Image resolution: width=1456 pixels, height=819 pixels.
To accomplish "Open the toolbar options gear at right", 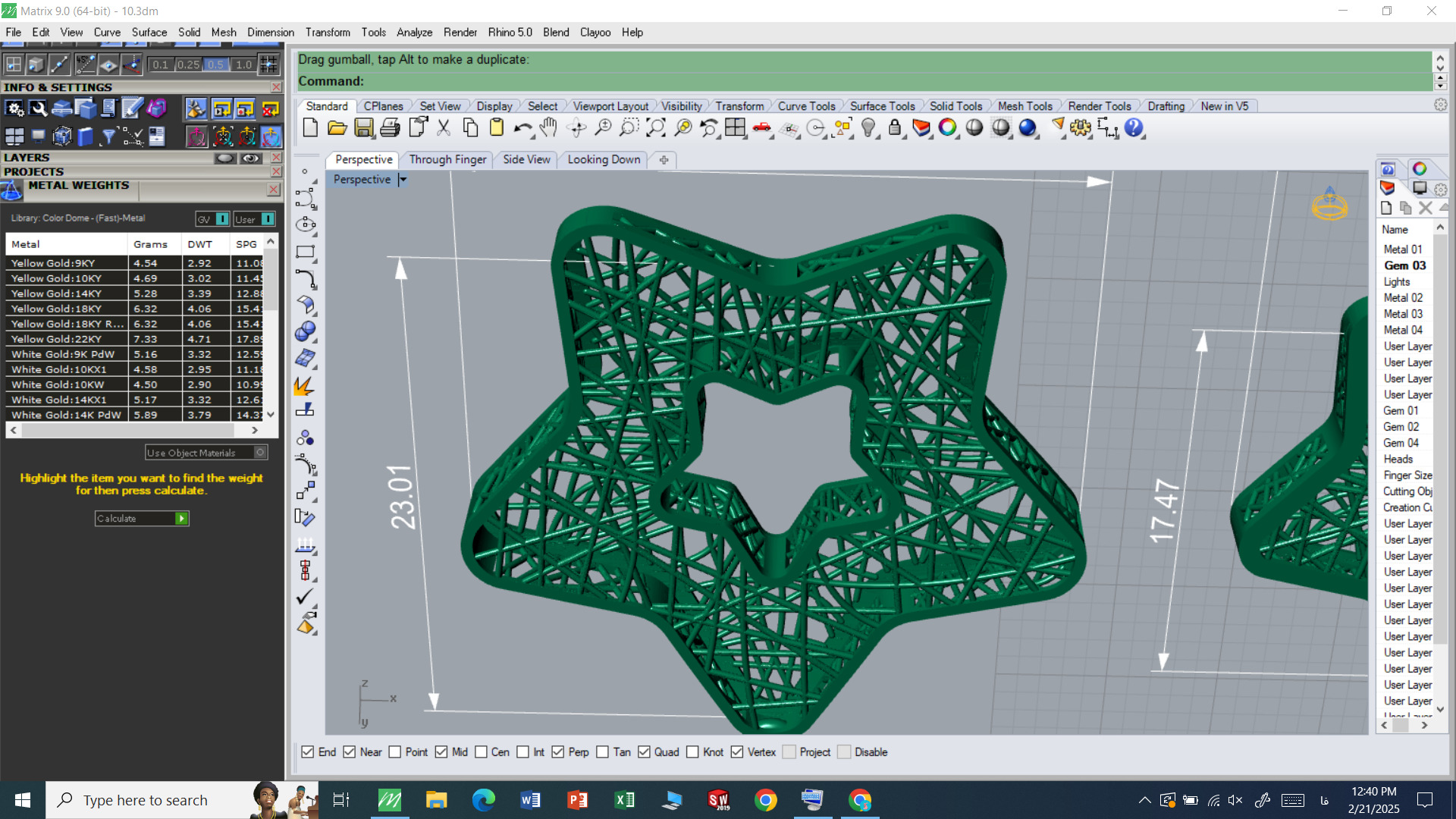I will (x=1440, y=105).
